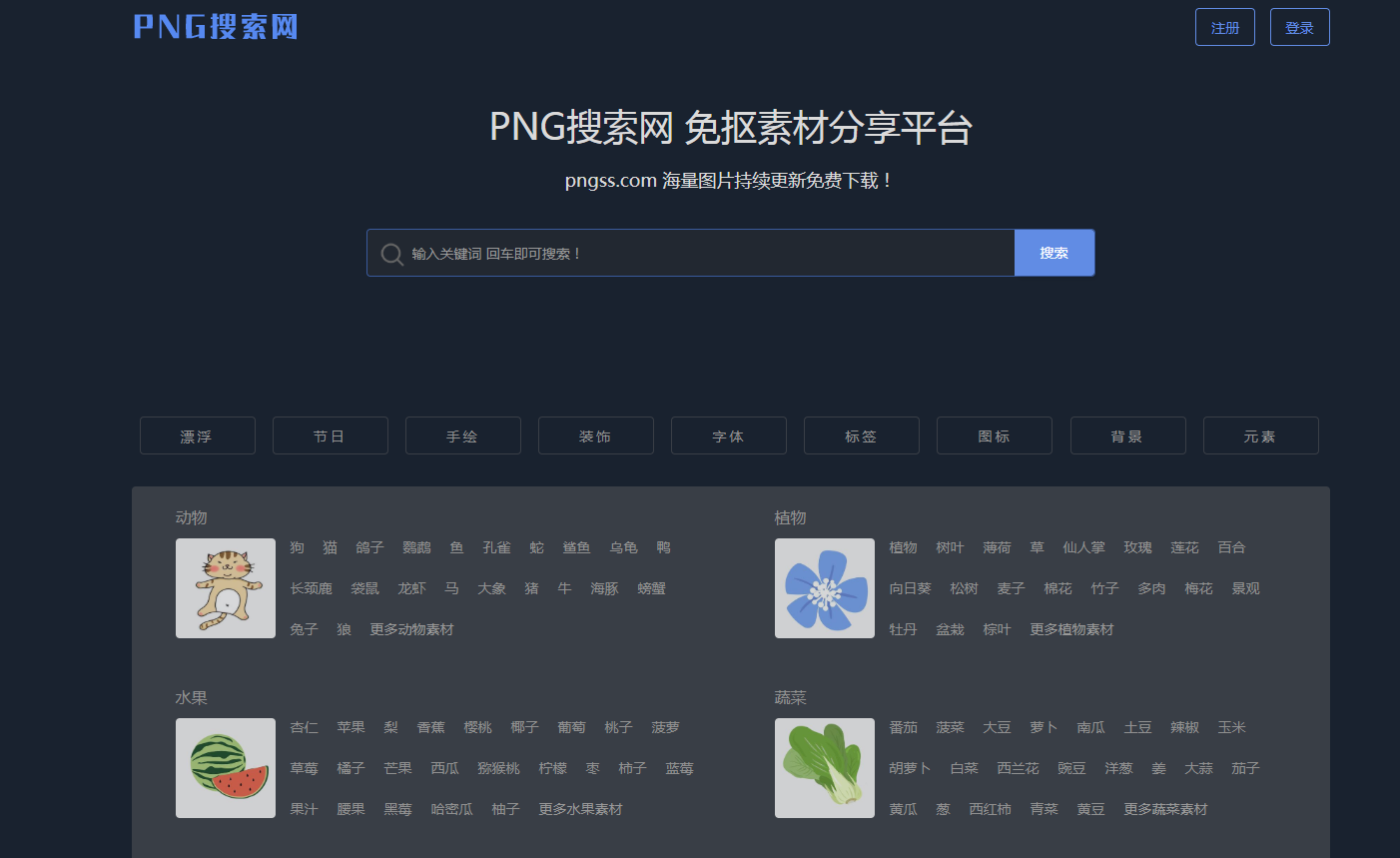The width and height of the screenshot is (1400, 858).
Task: Click the 注册 button
Action: 1224,27
